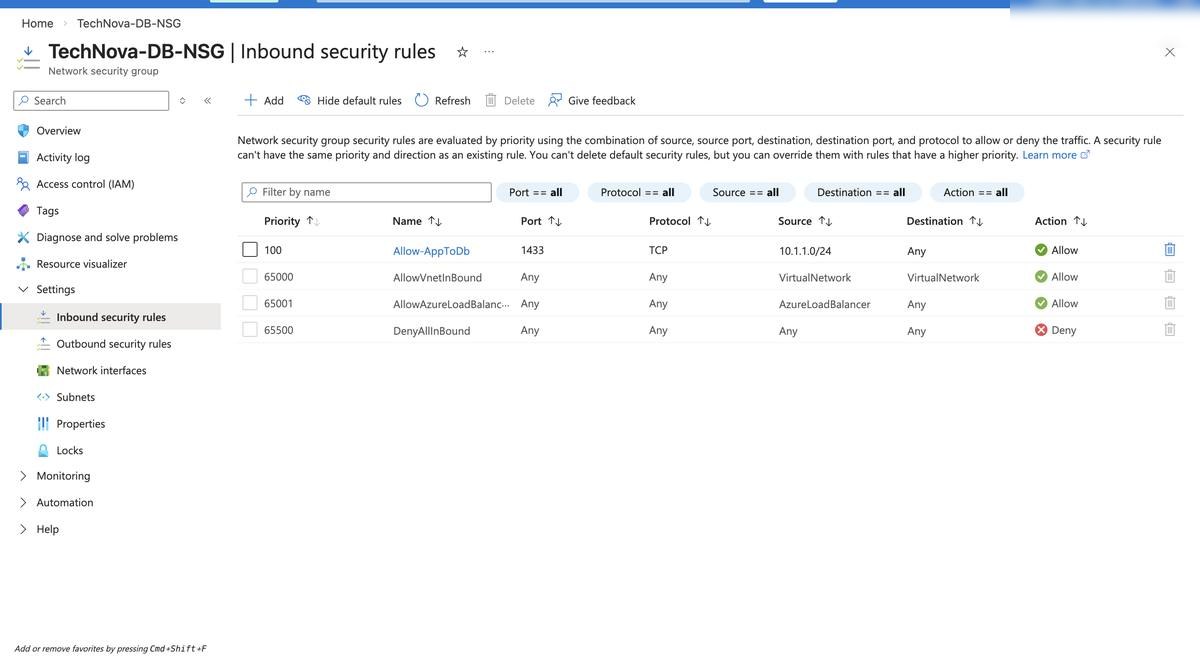
Task: Delete the Allow-AppToDb rule via trash icon
Action: point(1170,250)
